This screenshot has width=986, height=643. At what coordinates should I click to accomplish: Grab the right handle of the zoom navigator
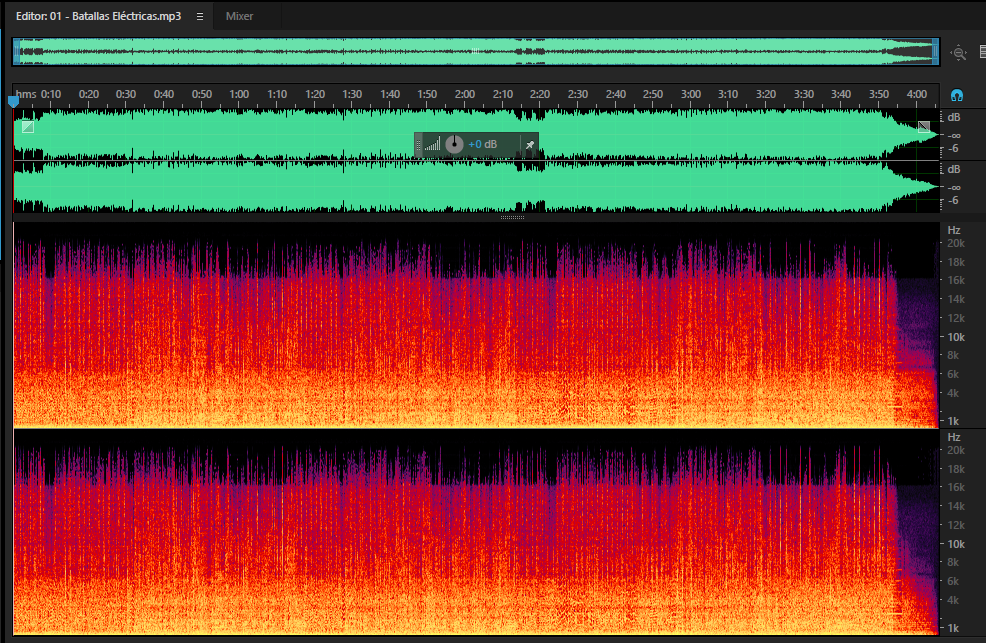(x=936, y=52)
